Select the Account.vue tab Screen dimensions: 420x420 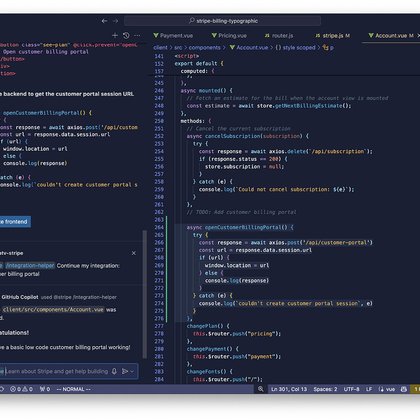[x=391, y=36]
